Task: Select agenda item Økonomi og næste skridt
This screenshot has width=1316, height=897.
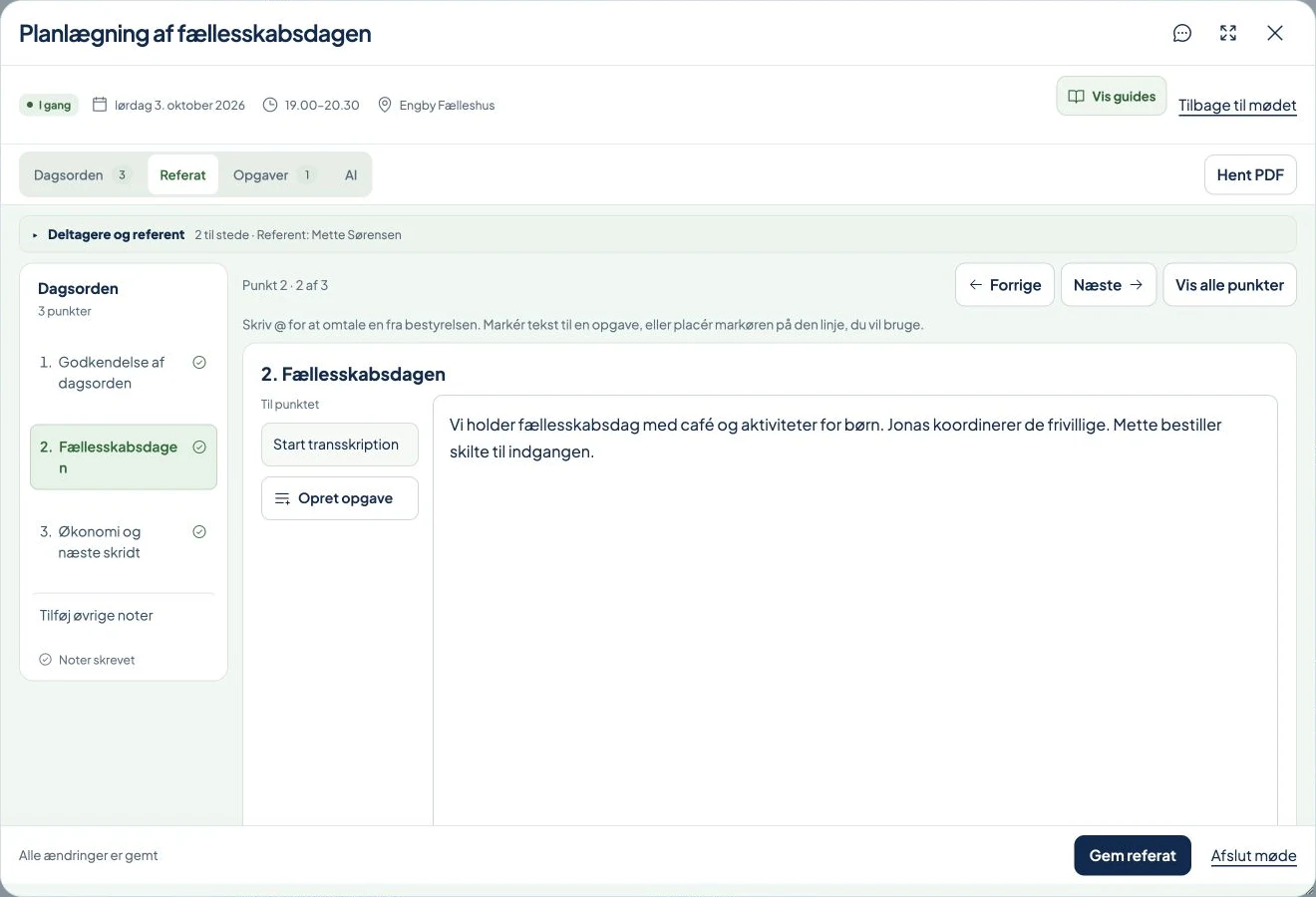Action: click(124, 542)
